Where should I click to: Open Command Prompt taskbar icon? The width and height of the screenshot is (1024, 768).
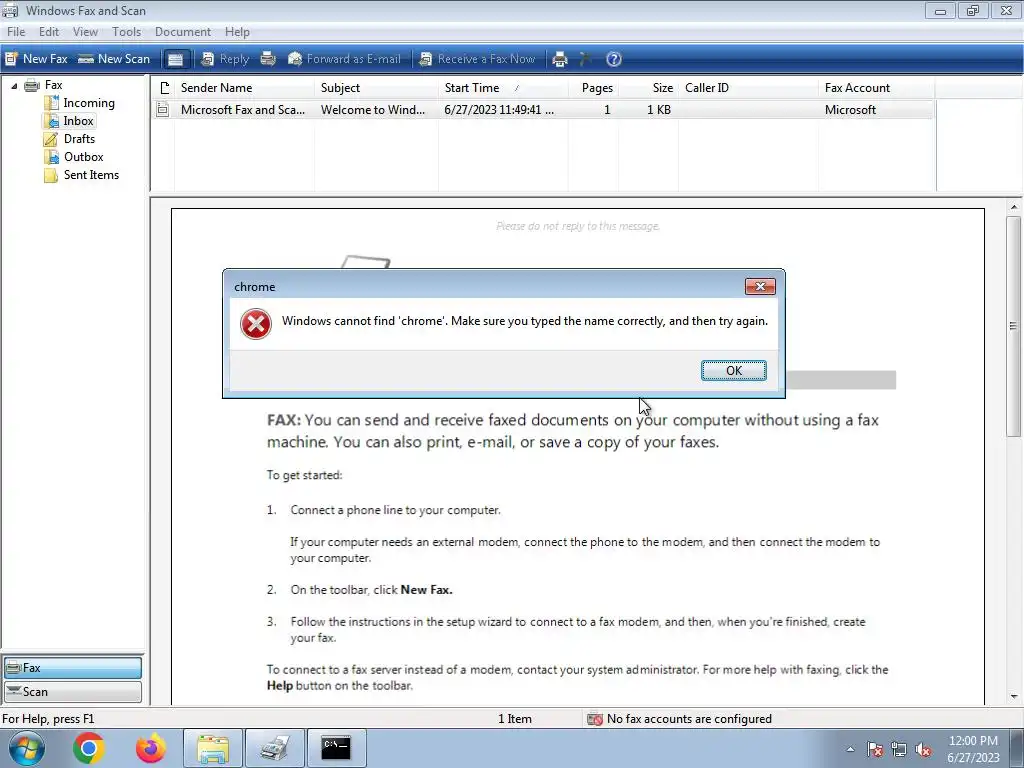[x=336, y=748]
